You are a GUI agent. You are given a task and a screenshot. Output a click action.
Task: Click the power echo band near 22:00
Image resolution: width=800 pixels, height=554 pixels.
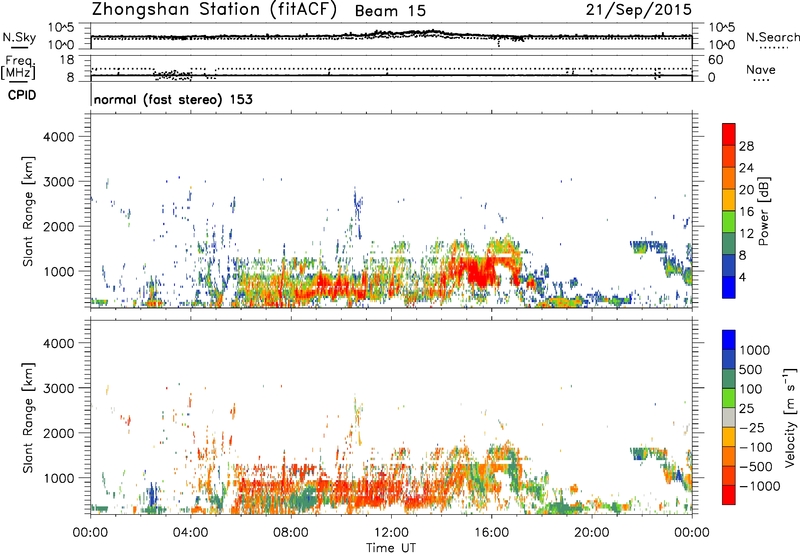coord(648,247)
